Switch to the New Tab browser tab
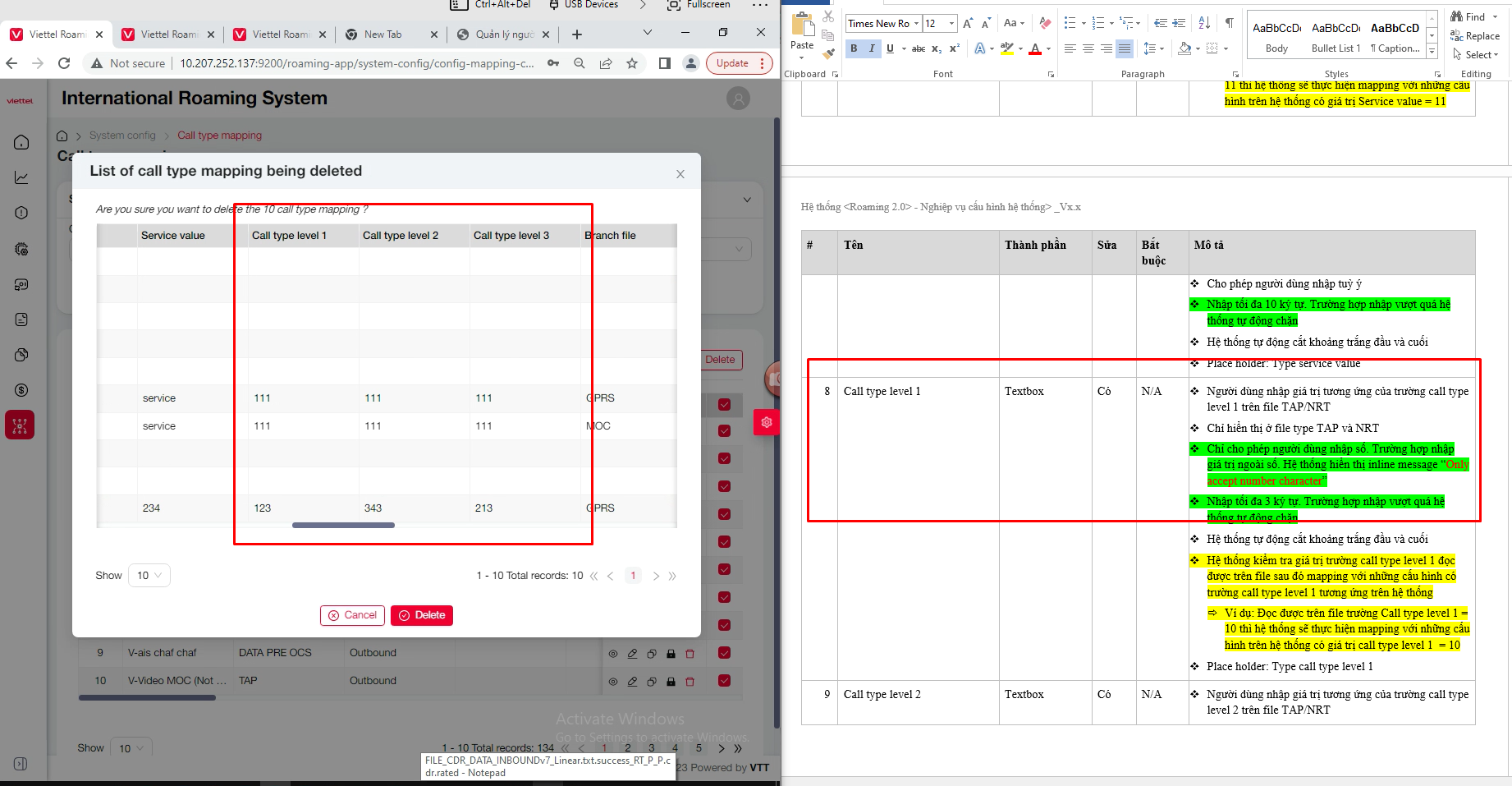Viewport: 1512px width, 786px height. pyautogui.click(x=383, y=34)
